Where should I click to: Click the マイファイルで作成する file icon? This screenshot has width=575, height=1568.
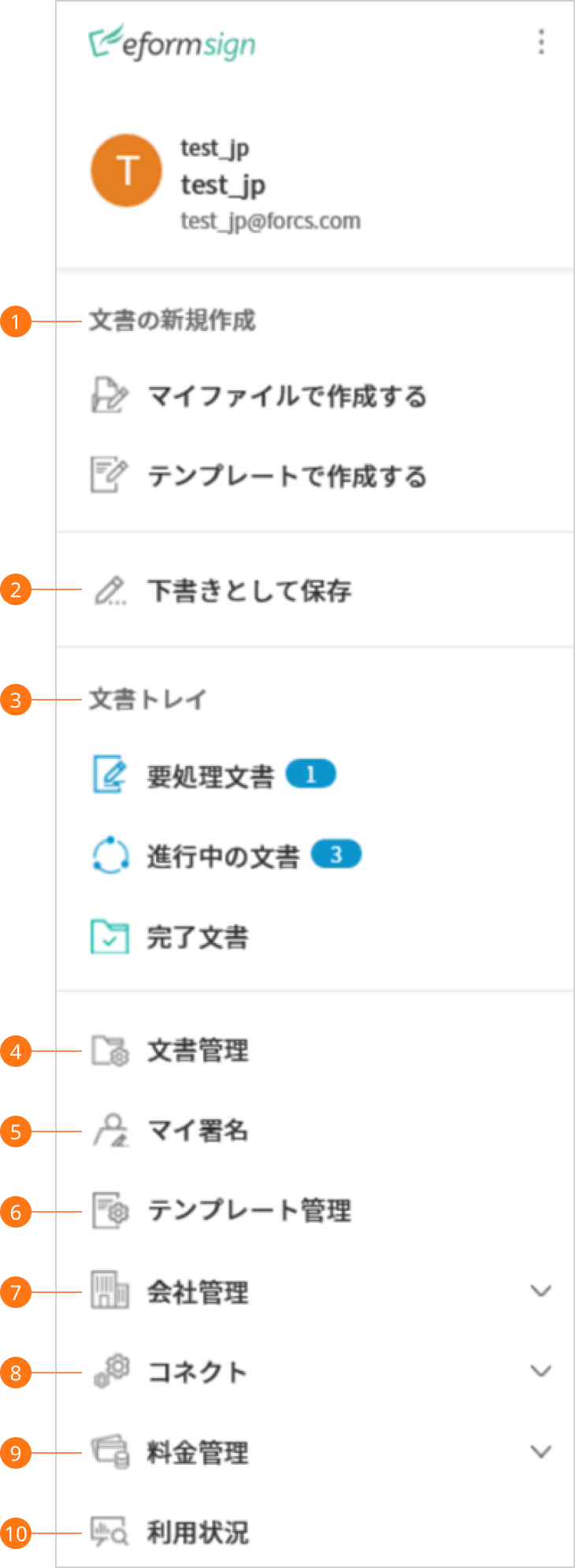coord(108,396)
